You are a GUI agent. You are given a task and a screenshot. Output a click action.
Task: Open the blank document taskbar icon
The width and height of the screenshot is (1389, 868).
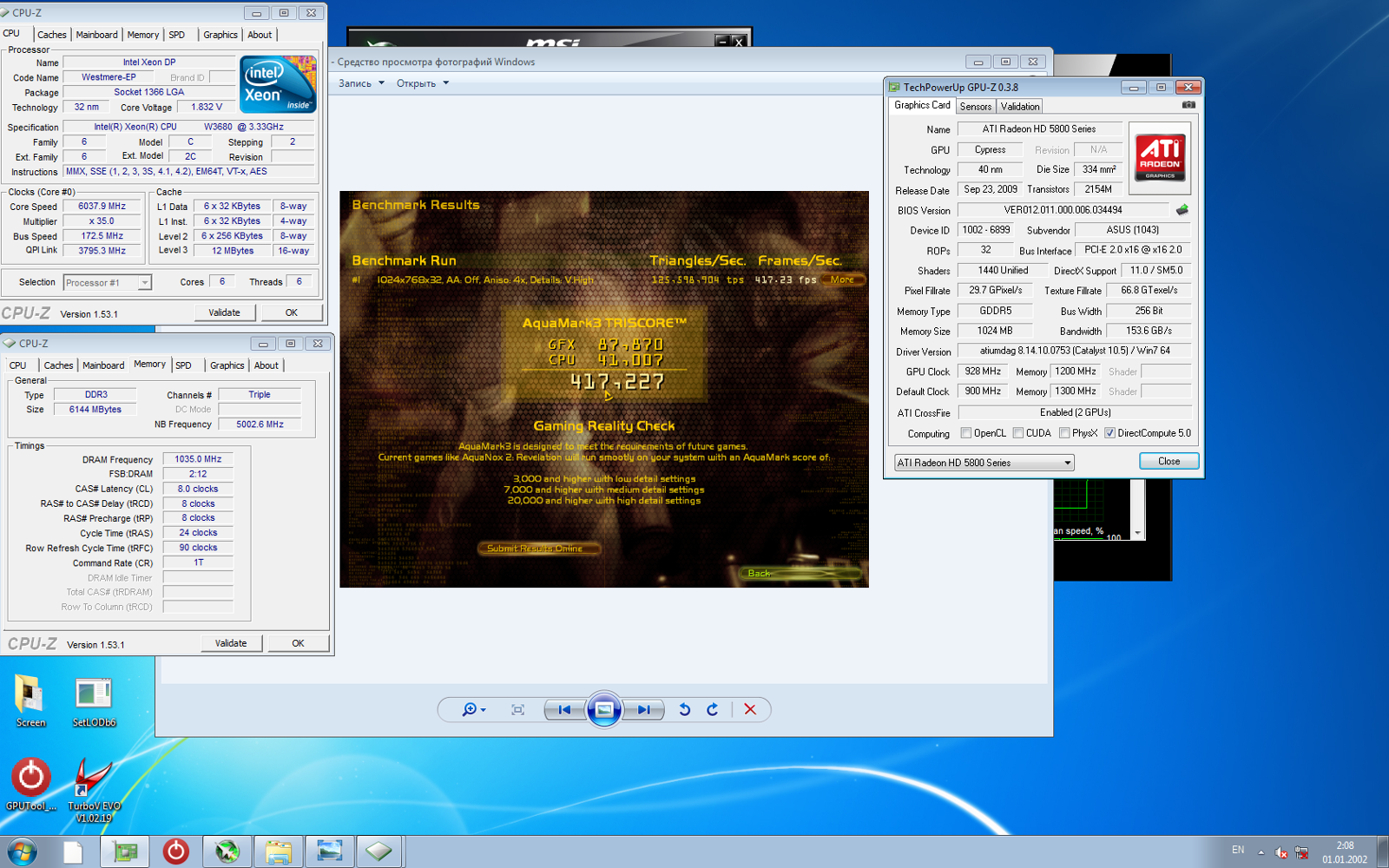tap(73, 852)
